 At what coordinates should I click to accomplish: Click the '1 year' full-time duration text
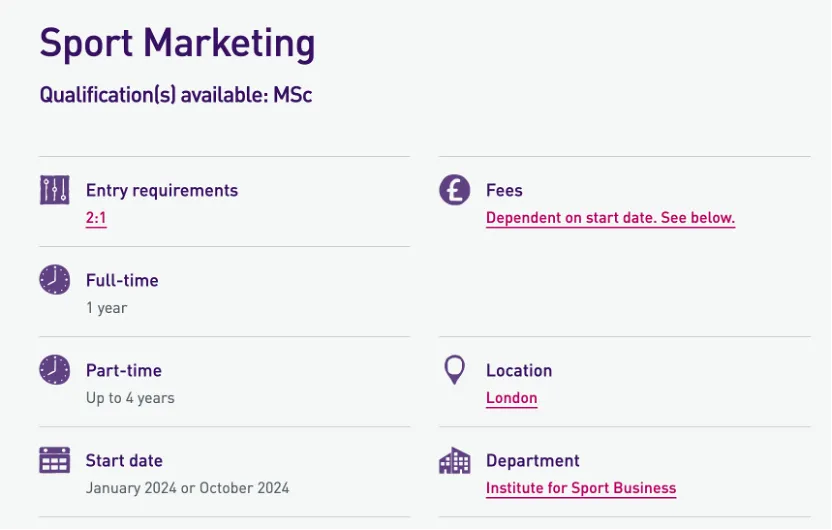coord(106,308)
